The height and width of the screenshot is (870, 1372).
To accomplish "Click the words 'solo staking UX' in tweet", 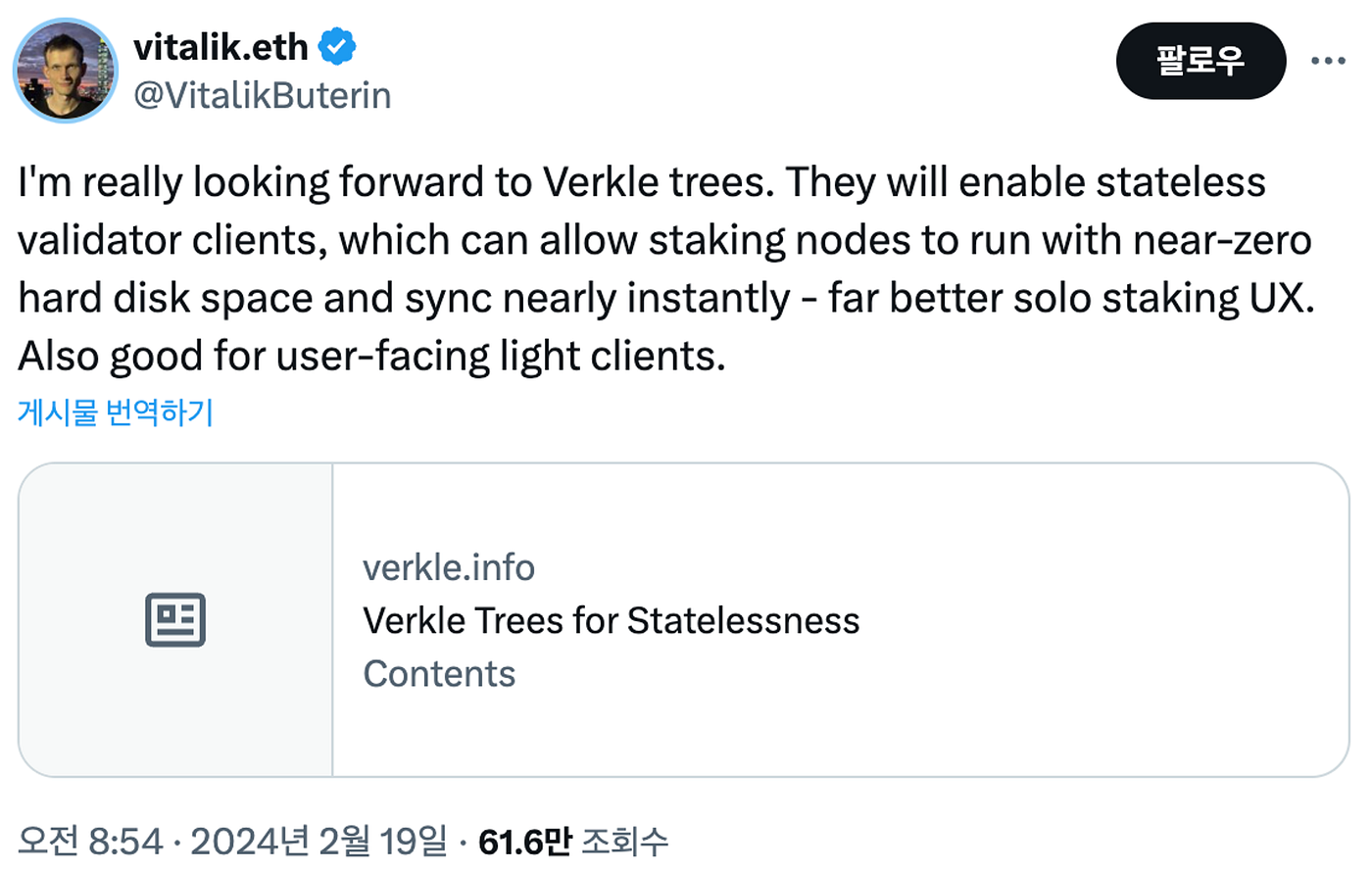I will [x=1163, y=298].
